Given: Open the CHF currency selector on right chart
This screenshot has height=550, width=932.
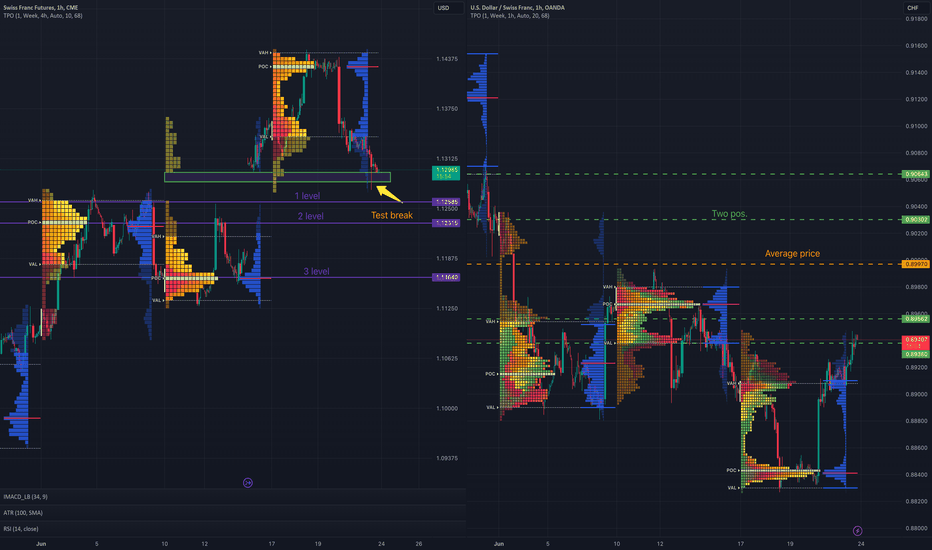Looking at the screenshot, I should click(915, 8).
